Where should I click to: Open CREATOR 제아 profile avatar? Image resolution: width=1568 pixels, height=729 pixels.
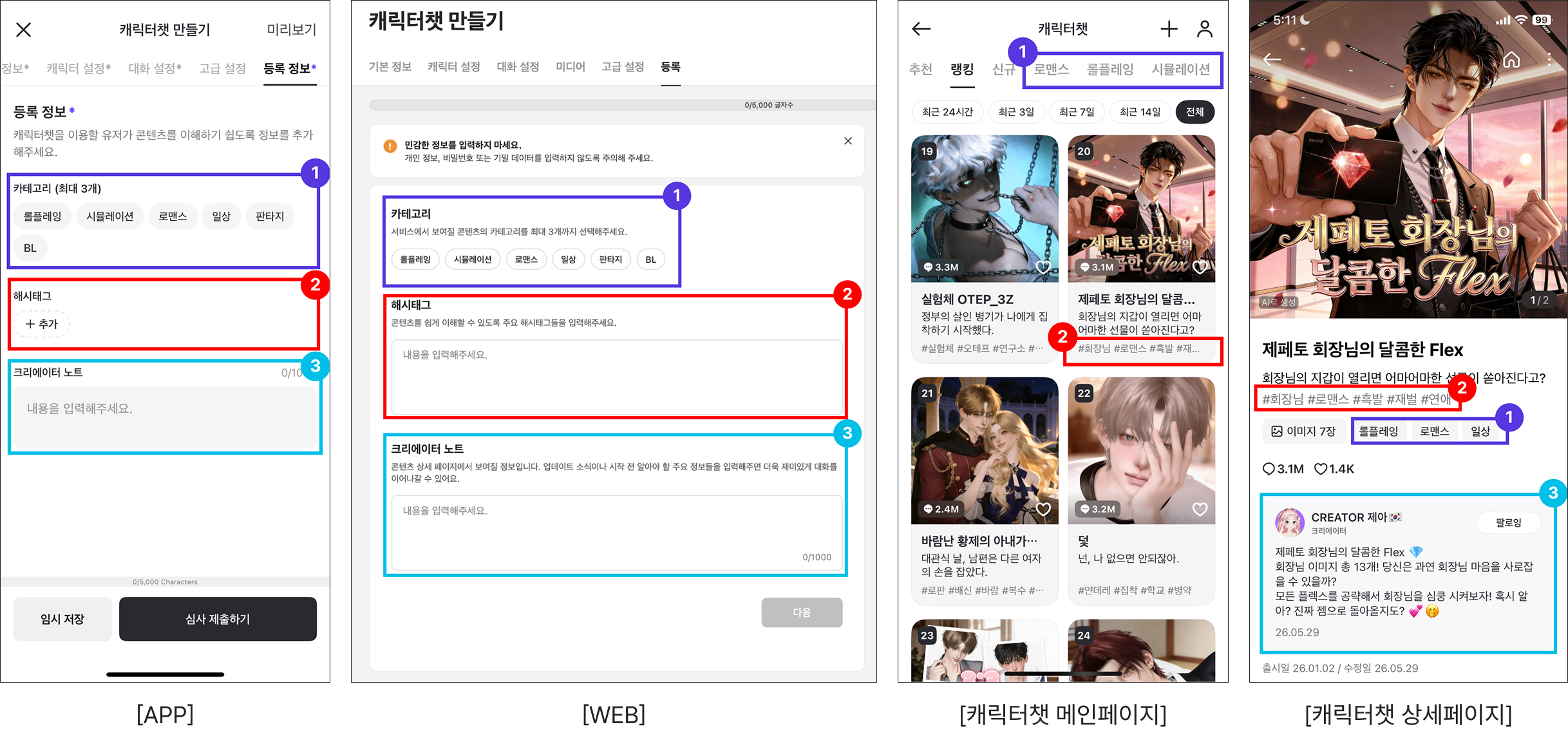tap(1290, 522)
